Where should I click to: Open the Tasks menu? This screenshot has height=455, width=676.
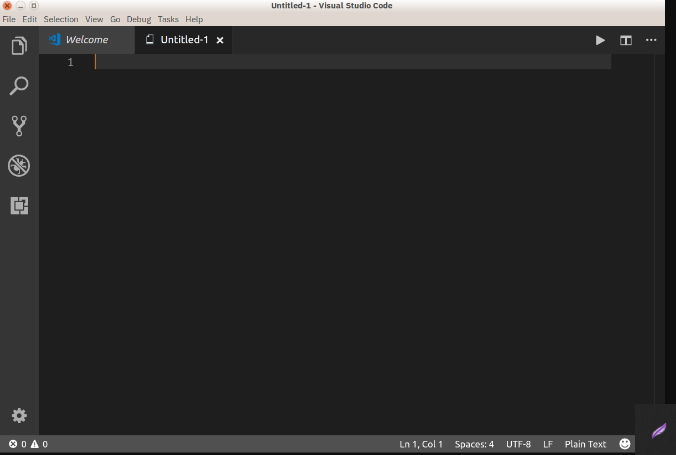coord(168,19)
